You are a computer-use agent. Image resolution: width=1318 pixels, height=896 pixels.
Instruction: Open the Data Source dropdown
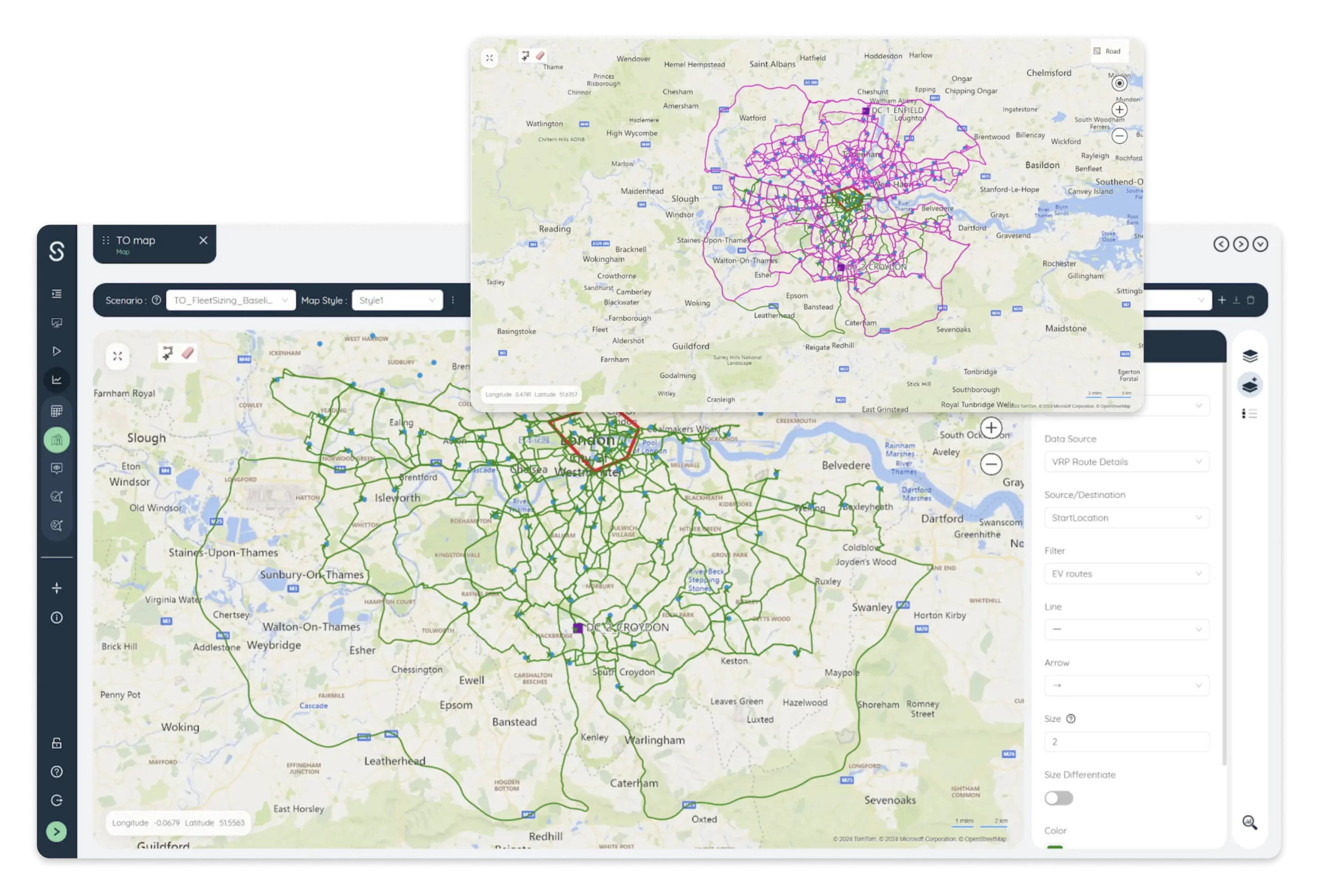tap(1126, 461)
